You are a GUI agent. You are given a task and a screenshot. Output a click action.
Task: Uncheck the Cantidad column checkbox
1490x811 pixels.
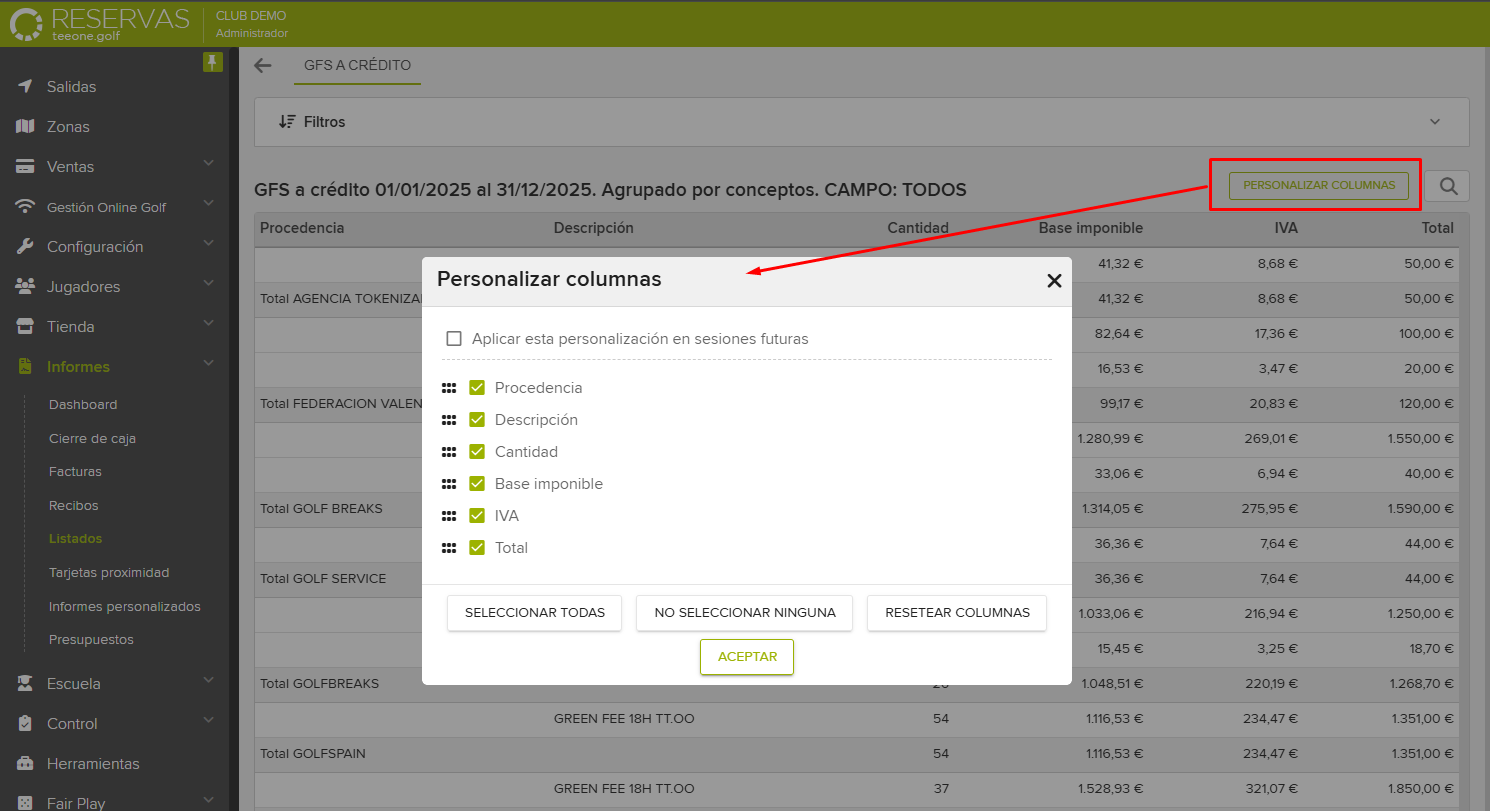tap(477, 451)
